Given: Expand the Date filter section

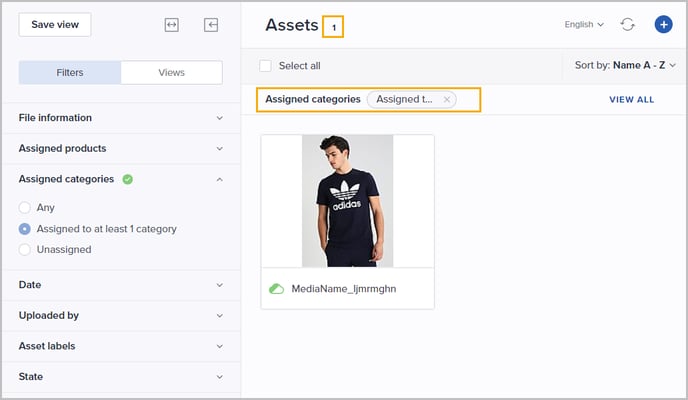Looking at the screenshot, I should (x=121, y=285).
